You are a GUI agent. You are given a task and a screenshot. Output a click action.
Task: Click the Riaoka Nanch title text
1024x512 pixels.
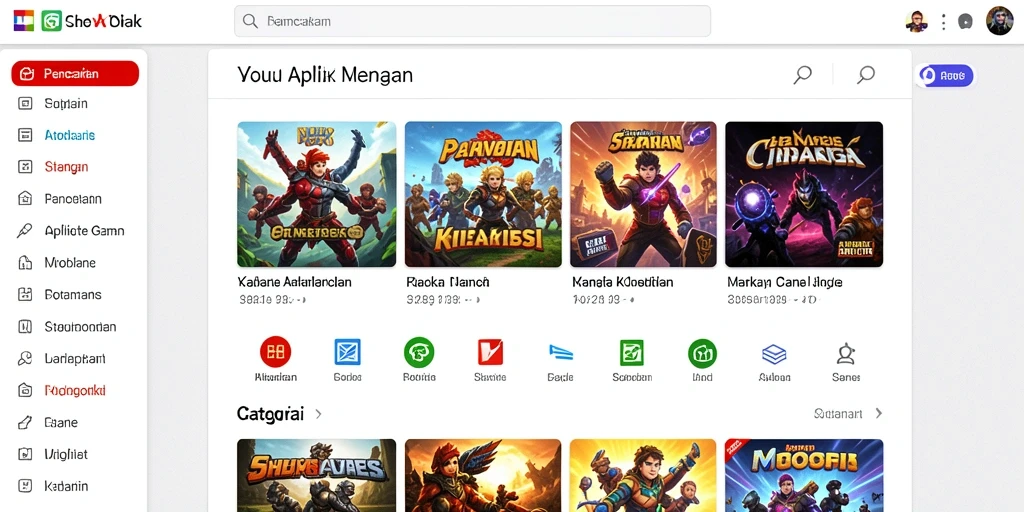[447, 282]
